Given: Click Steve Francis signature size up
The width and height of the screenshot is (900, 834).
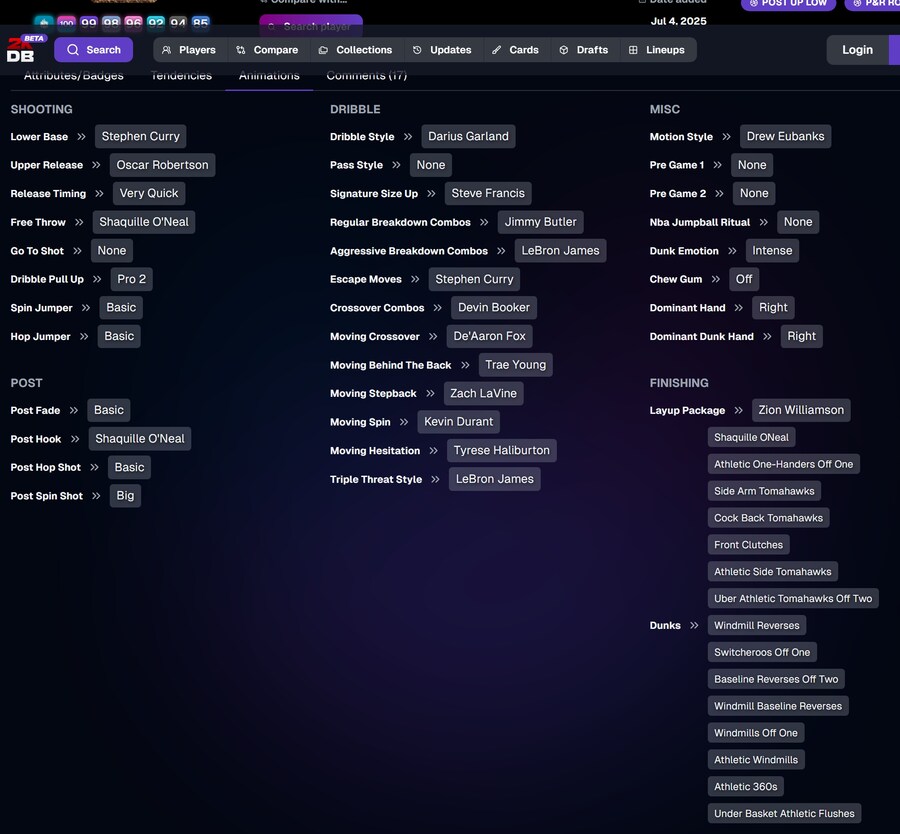Looking at the screenshot, I should pos(488,193).
